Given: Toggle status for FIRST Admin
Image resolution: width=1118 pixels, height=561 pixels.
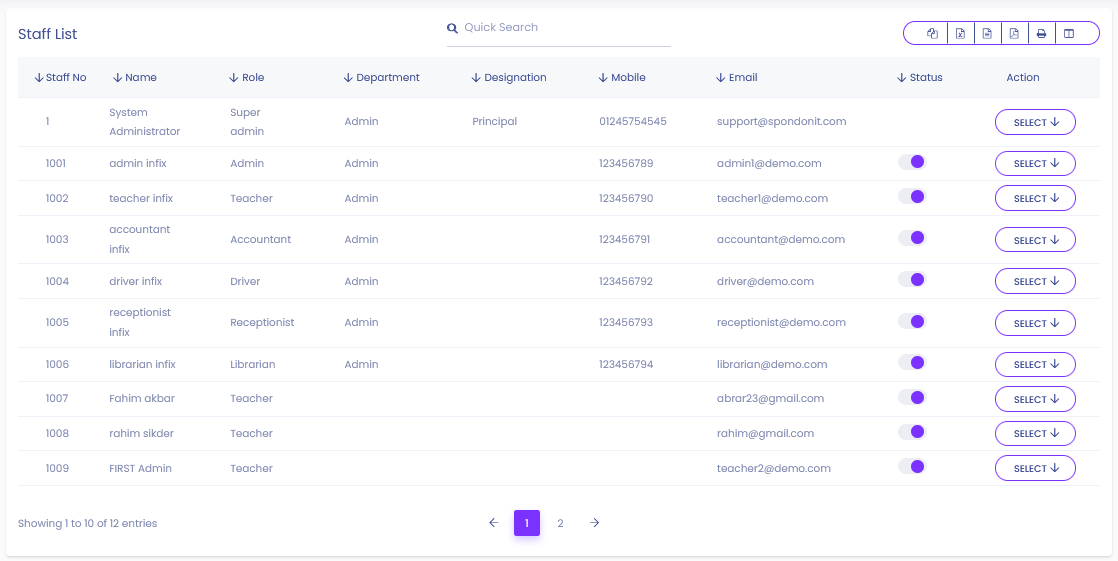Looking at the screenshot, I should click(x=912, y=466).
